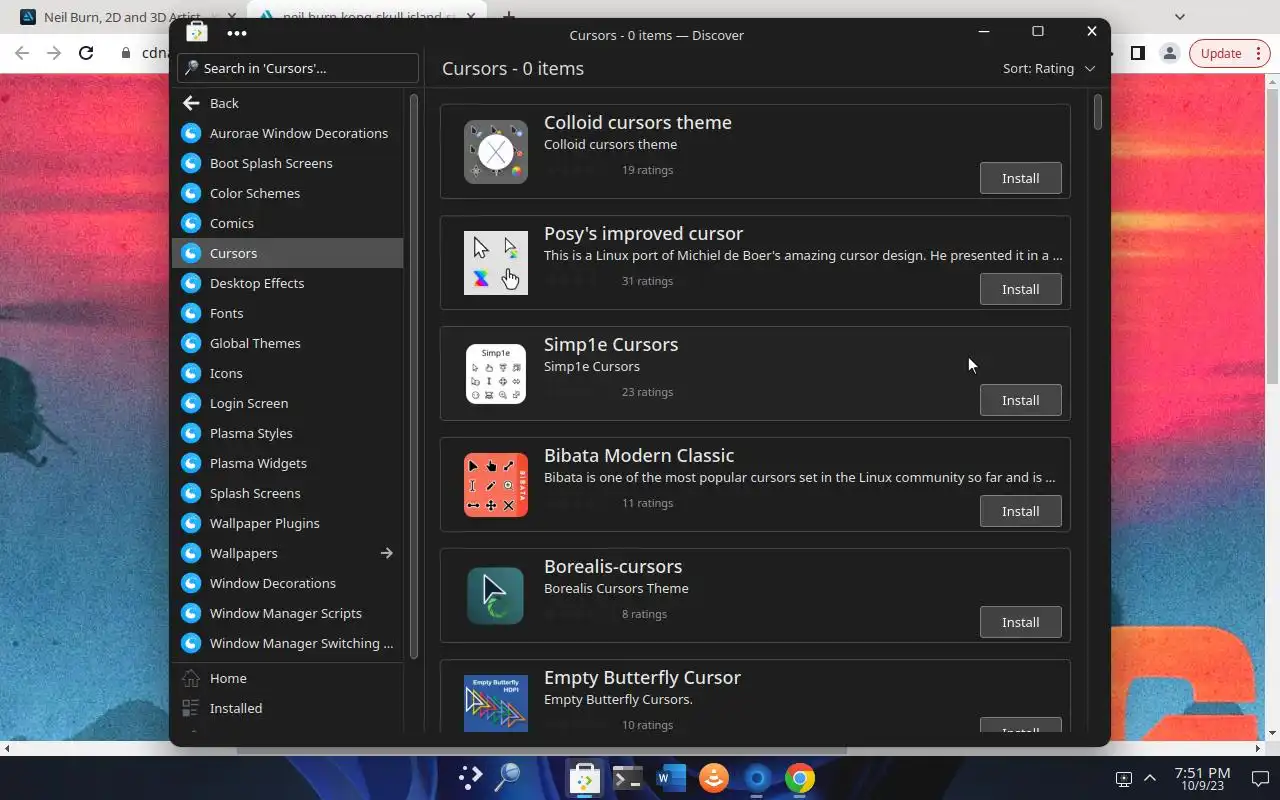Open the KDE application launcher in taskbar
Screen dimensions: 1280x800
(x=469, y=778)
